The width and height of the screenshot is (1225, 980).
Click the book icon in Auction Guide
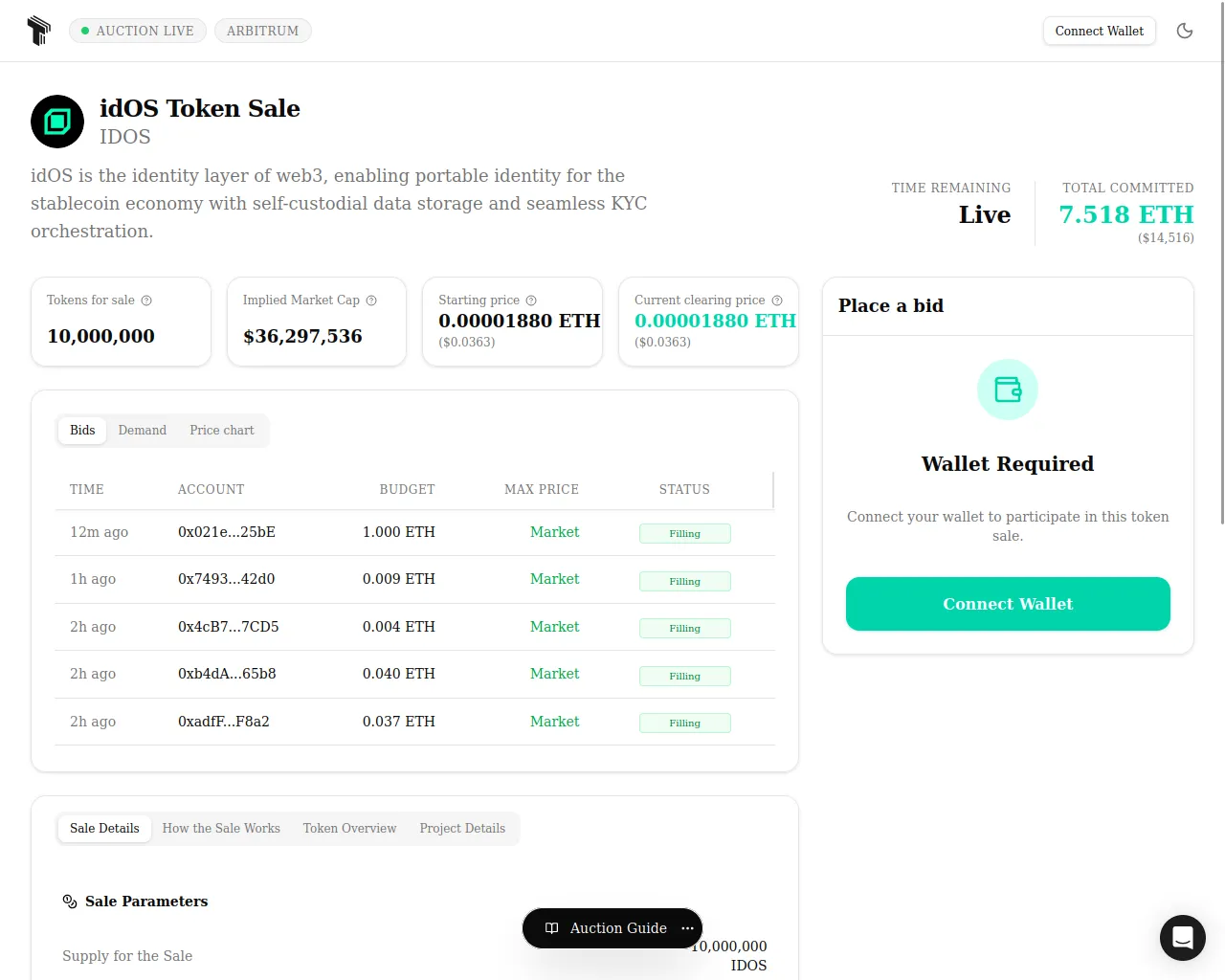[551, 928]
